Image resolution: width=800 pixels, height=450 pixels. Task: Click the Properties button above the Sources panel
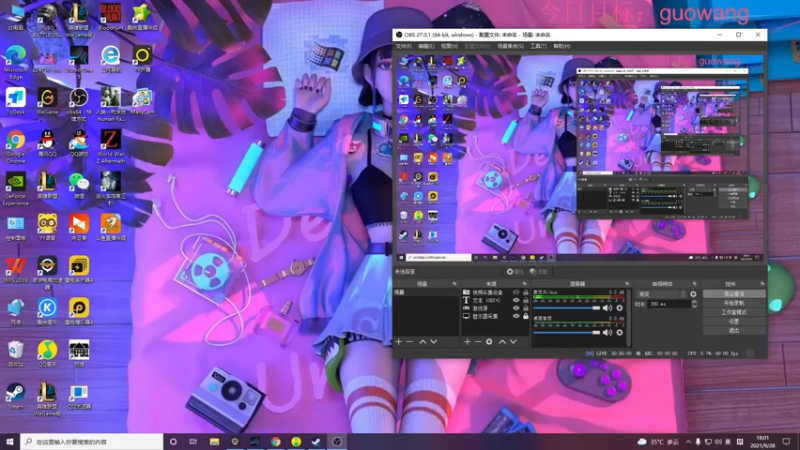[x=515, y=272]
